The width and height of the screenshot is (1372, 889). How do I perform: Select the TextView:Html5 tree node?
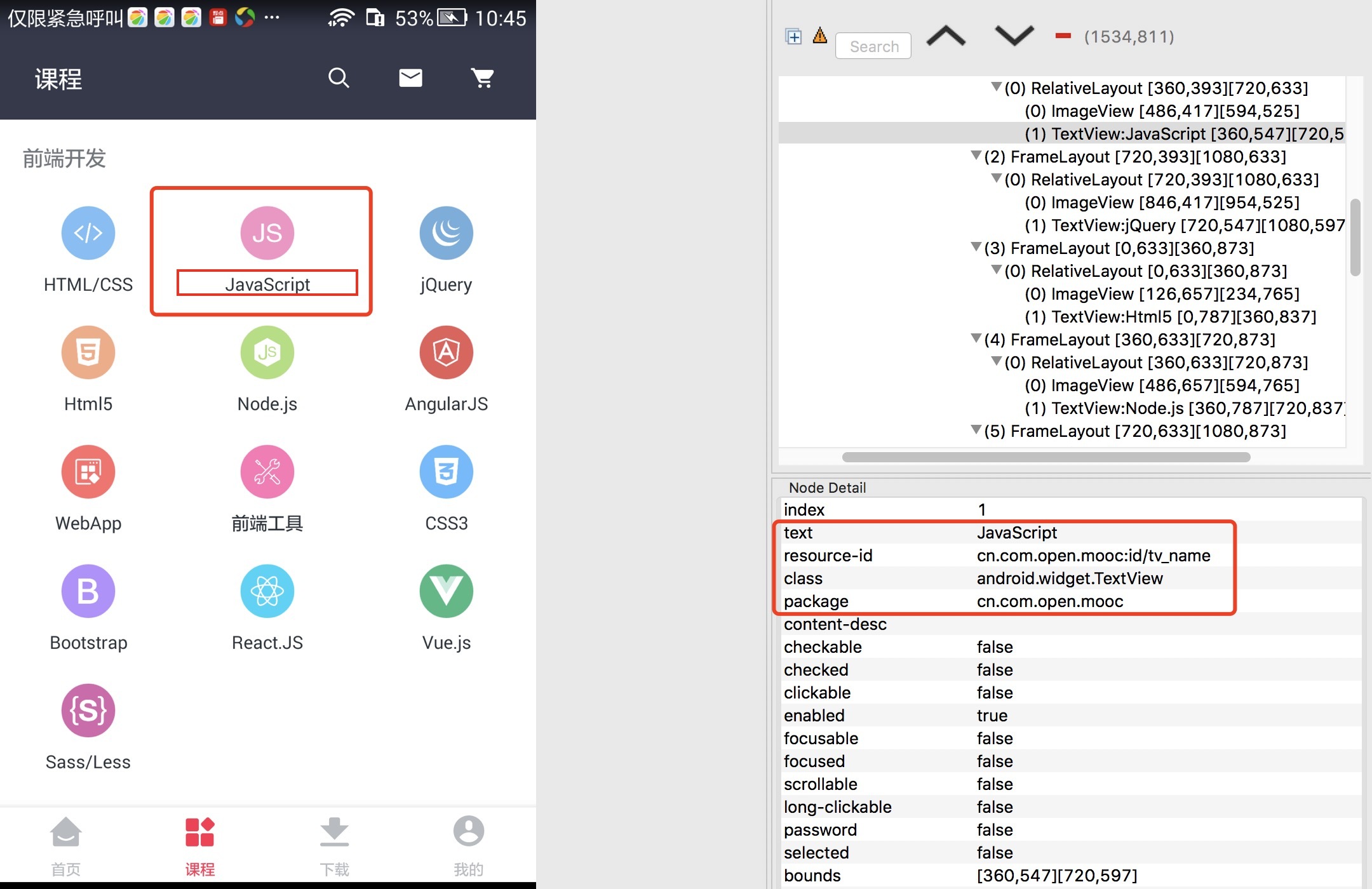tap(1170, 317)
